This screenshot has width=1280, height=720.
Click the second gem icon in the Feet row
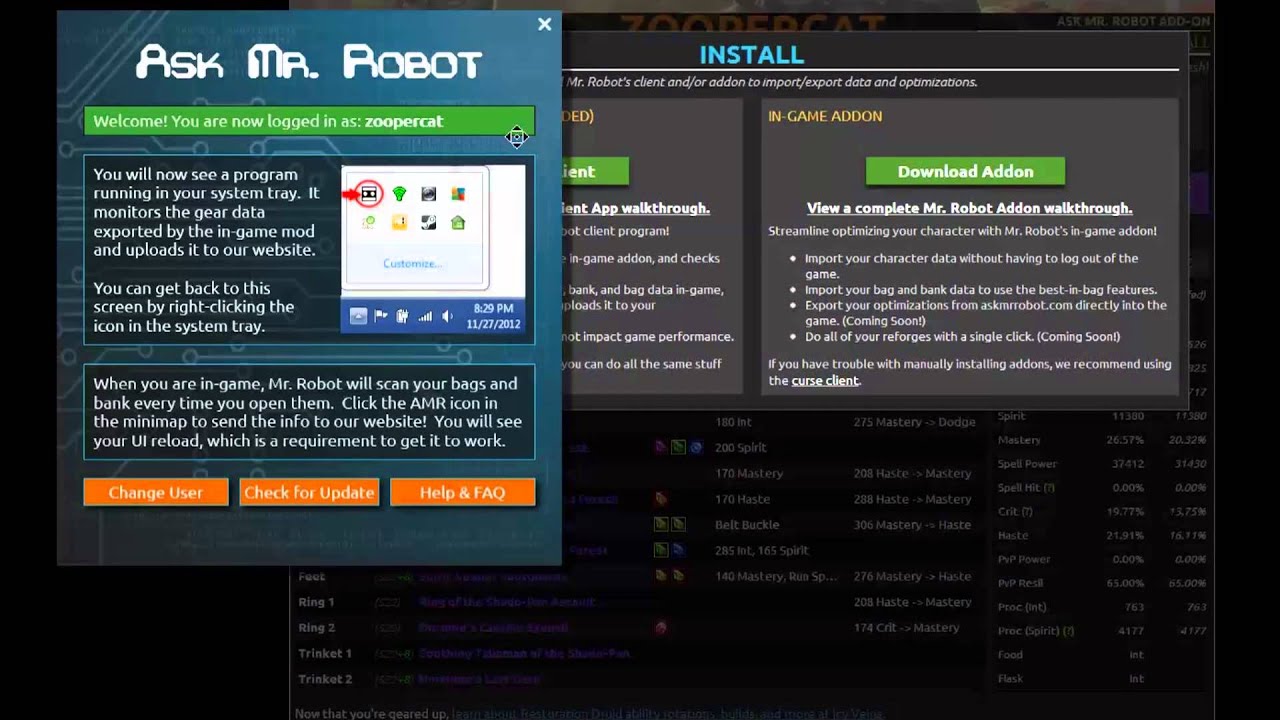pyautogui.click(x=678, y=576)
